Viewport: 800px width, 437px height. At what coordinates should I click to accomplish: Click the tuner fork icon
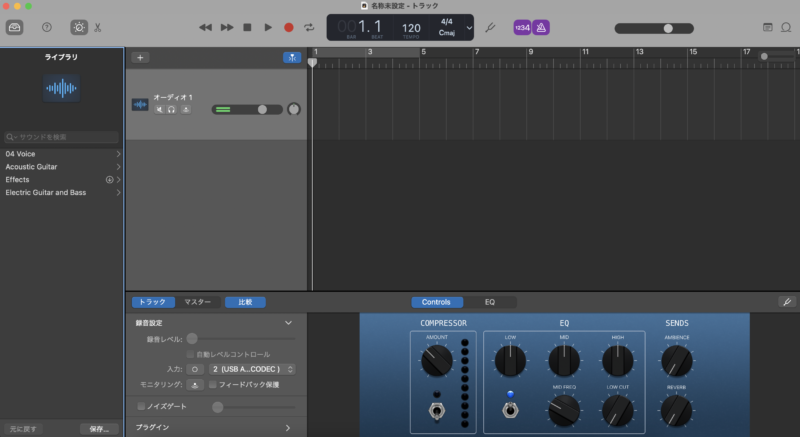[490, 27]
